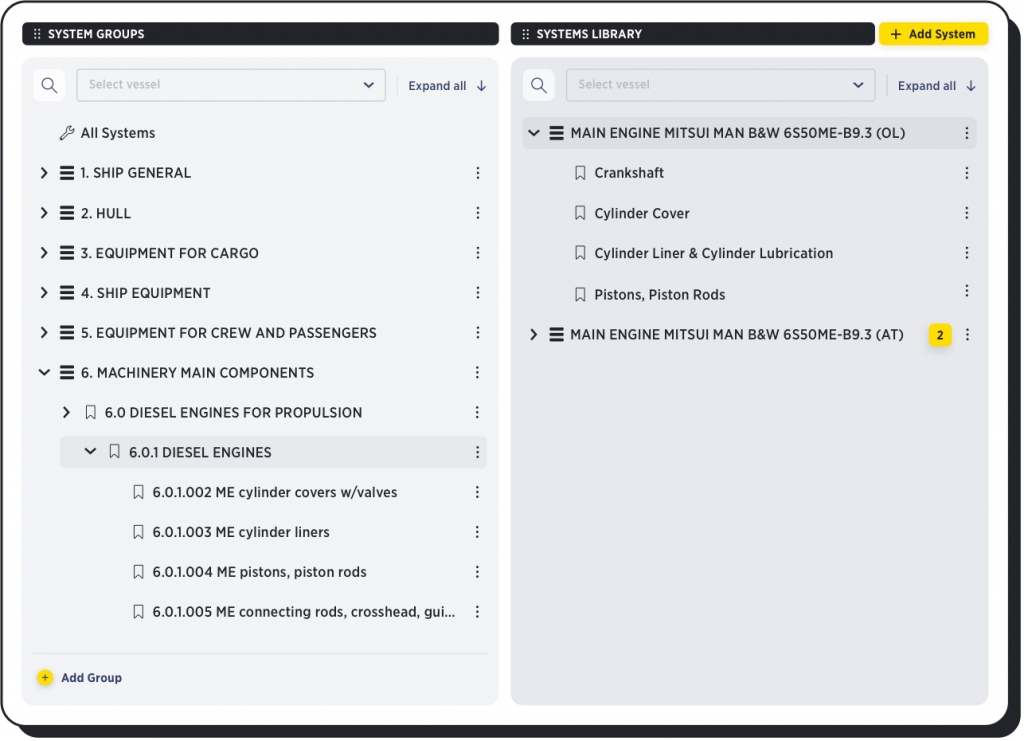1024x741 pixels.
Task: Click the search icon in Systems Library panel
Action: pyautogui.click(x=539, y=85)
